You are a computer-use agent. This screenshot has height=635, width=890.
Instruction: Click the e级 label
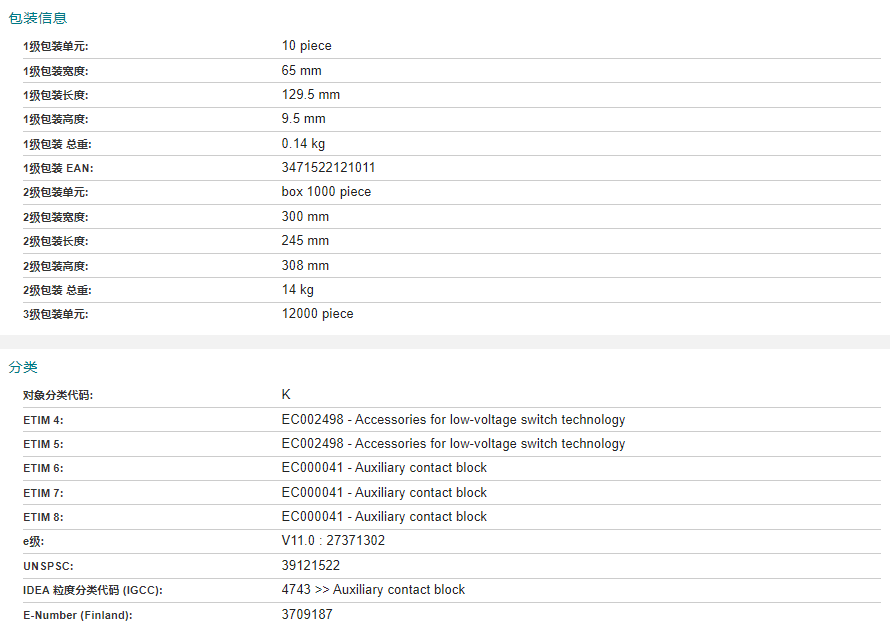[x=33, y=542]
